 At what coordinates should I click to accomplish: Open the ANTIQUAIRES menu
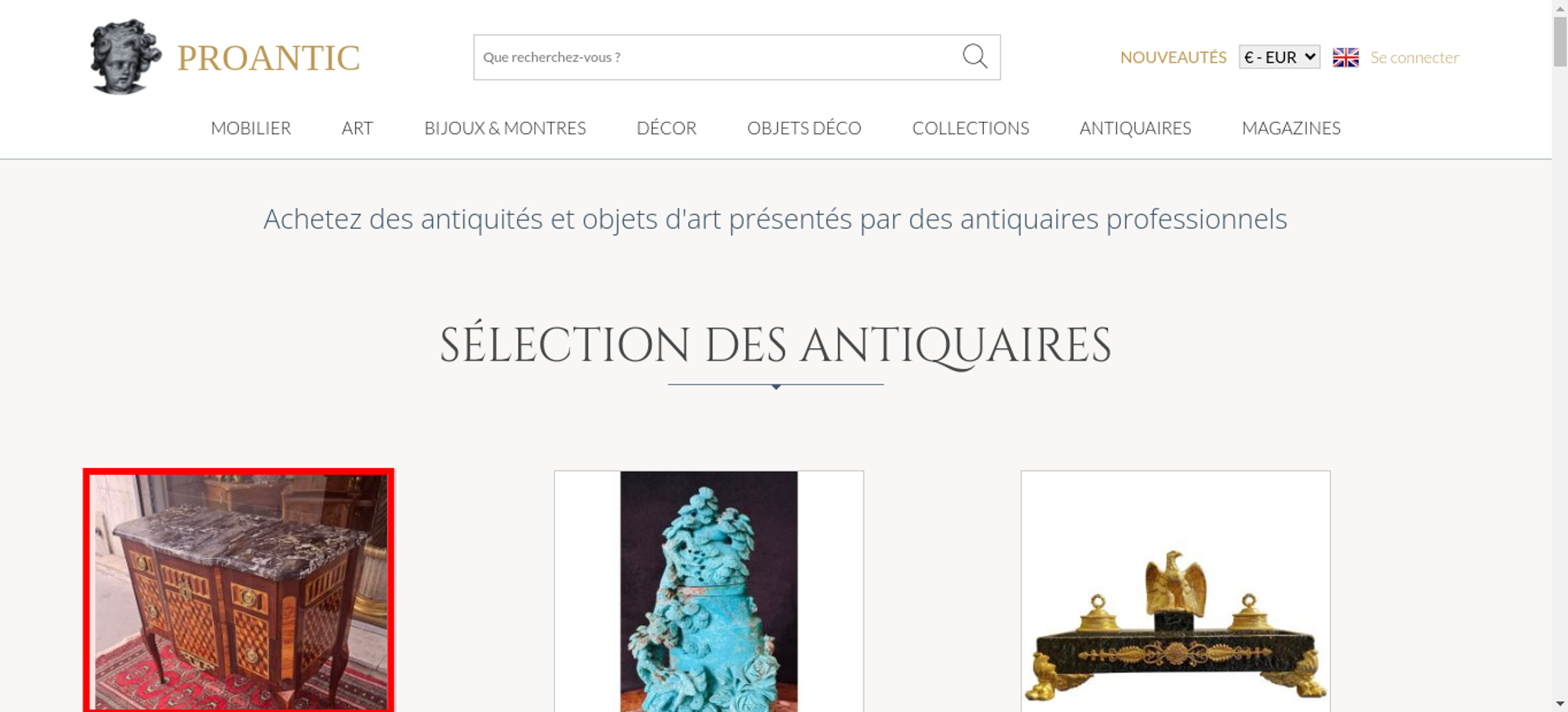coord(1135,128)
